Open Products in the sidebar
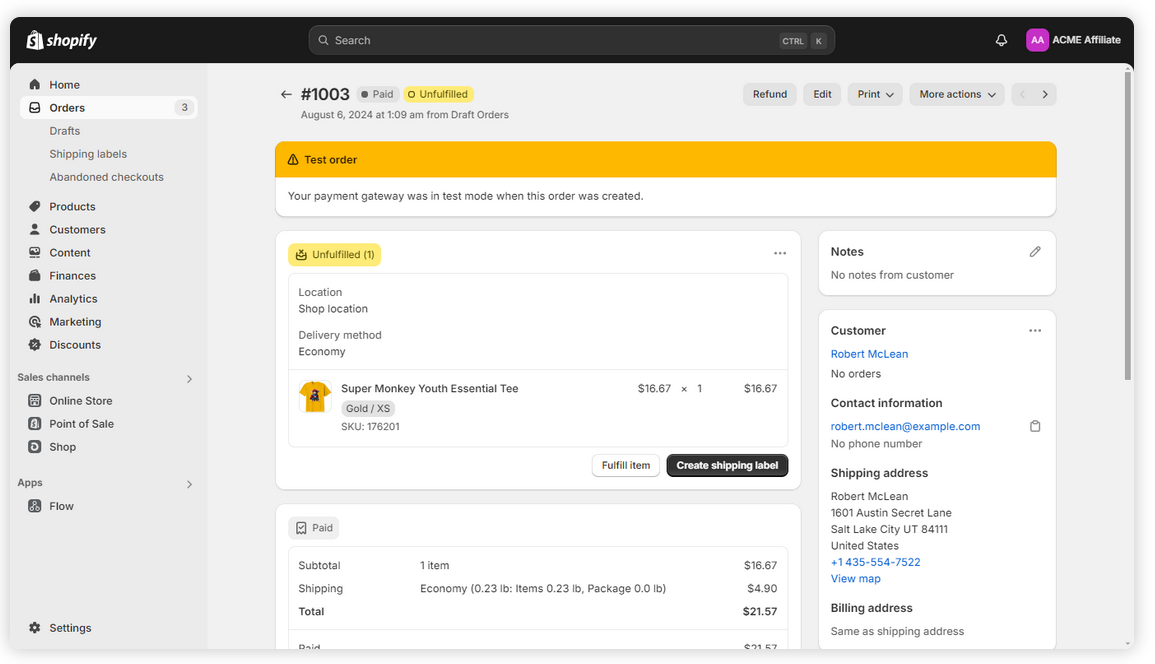The image size is (1155, 664). point(72,207)
